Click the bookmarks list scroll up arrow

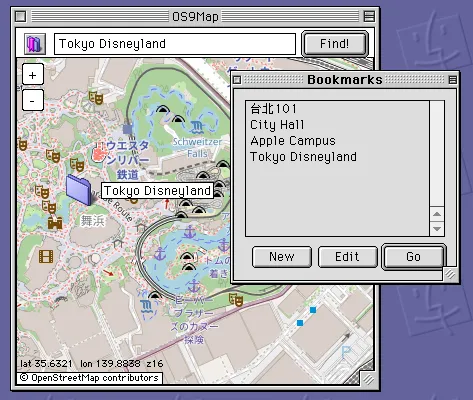[437, 213]
